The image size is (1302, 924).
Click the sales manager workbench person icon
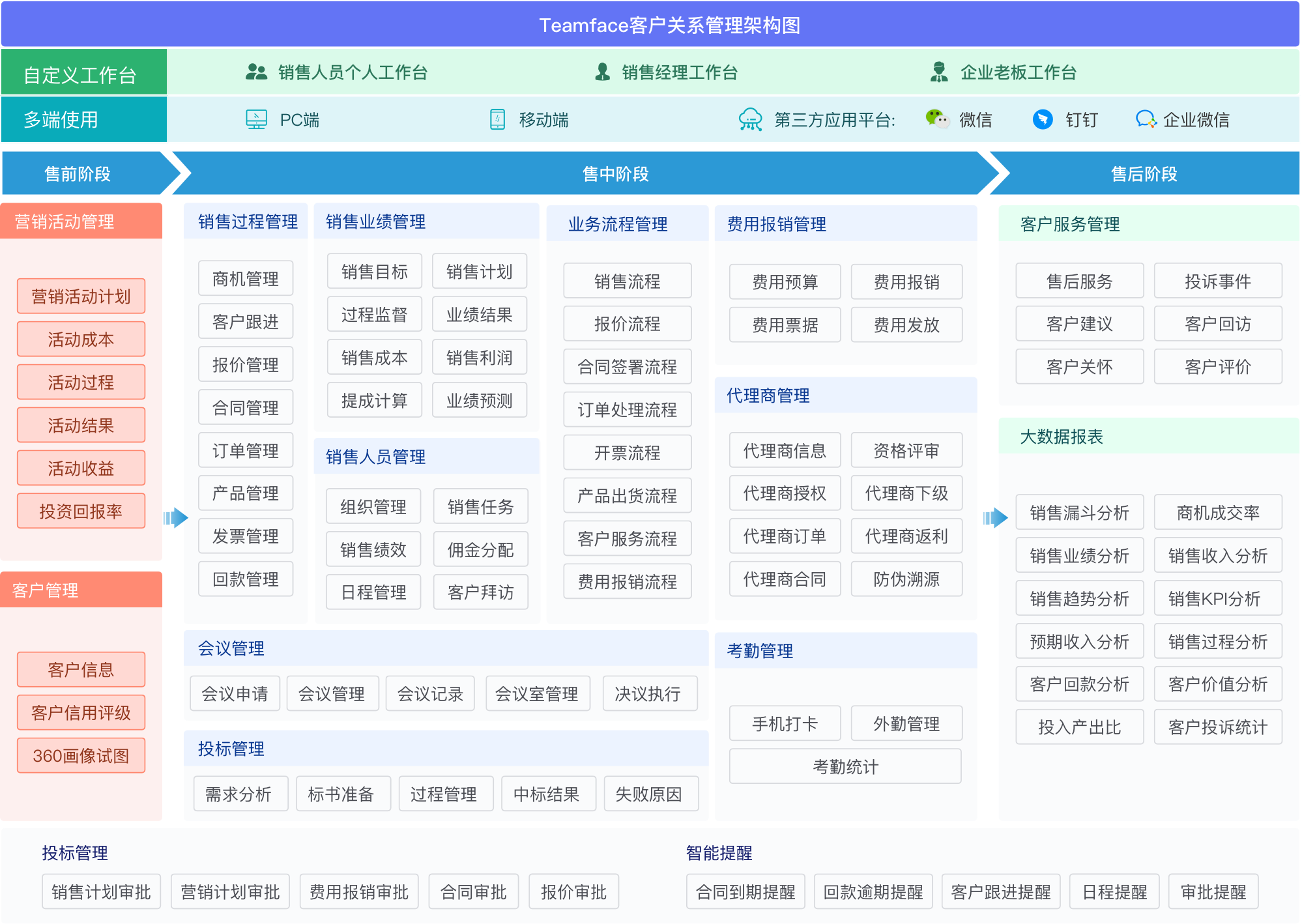coord(603,72)
